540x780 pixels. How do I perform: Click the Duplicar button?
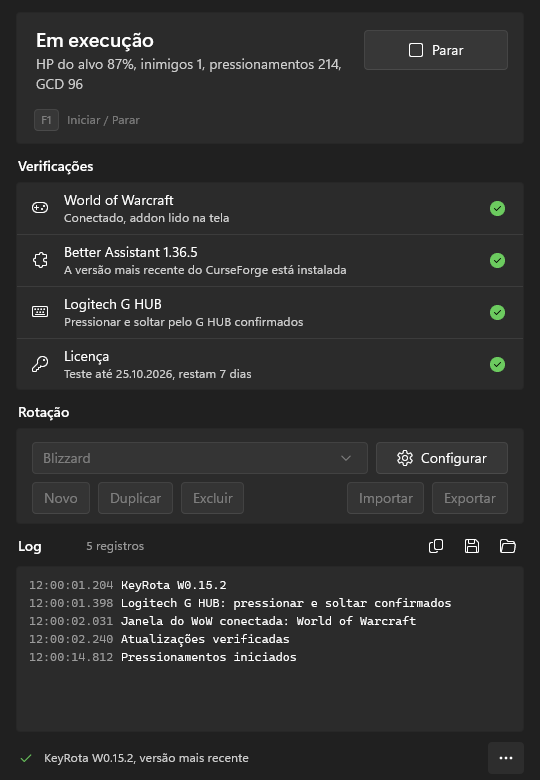click(135, 498)
